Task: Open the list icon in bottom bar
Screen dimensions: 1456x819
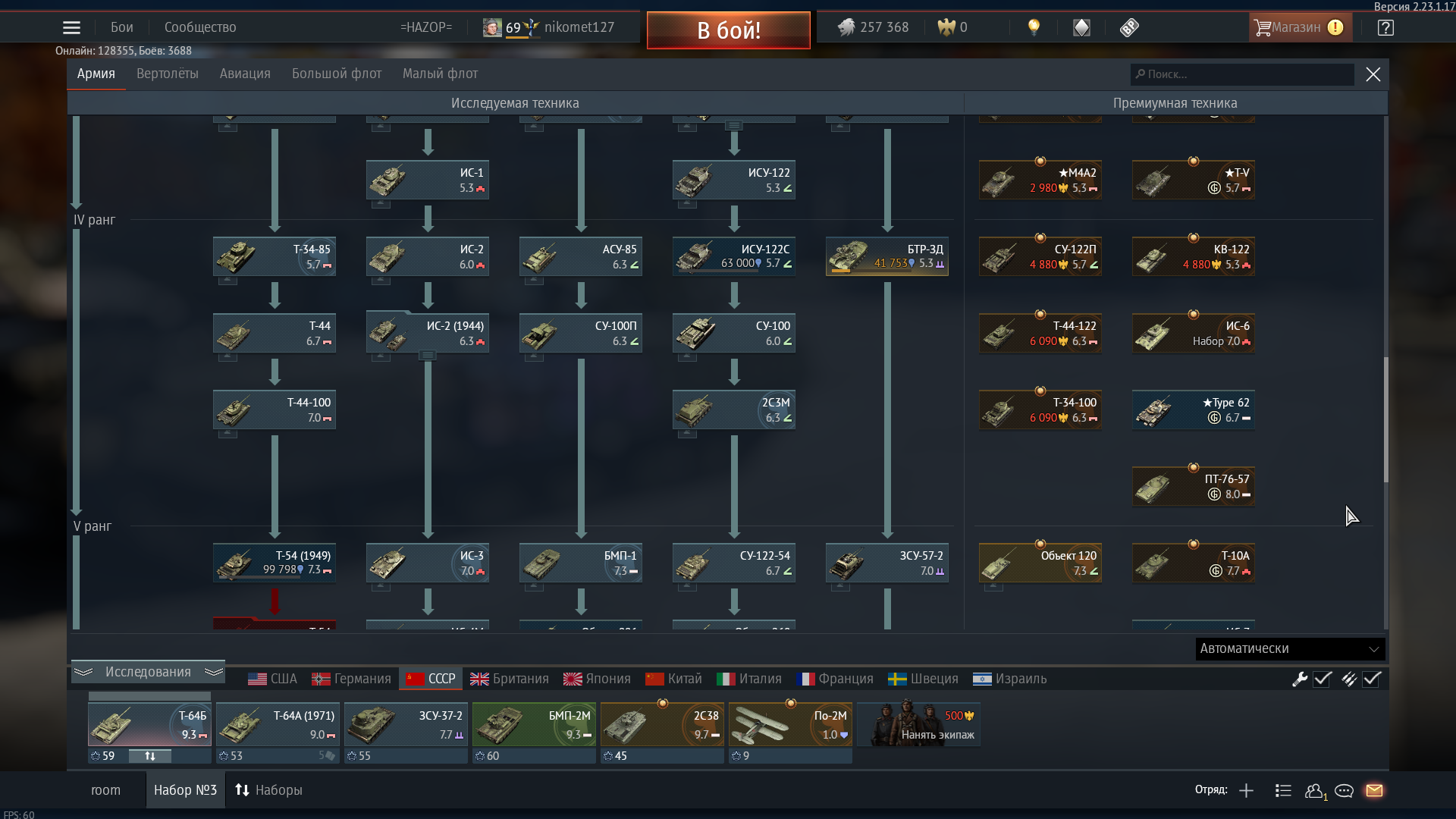Action: pyautogui.click(x=1283, y=791)
